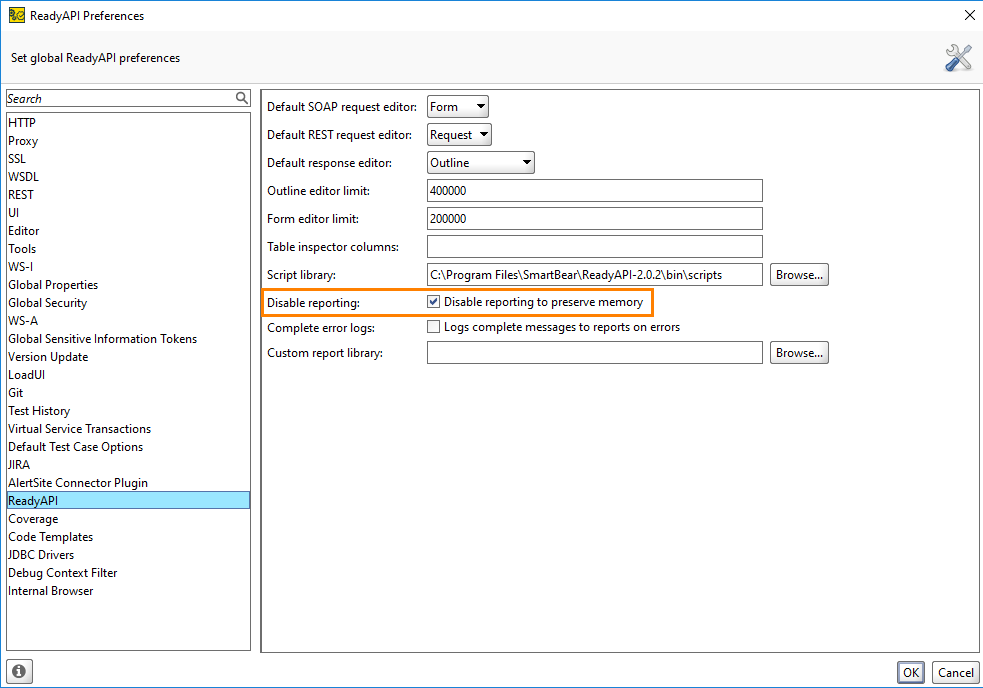Select WS-I preferences category

click(x=129, y=267)
